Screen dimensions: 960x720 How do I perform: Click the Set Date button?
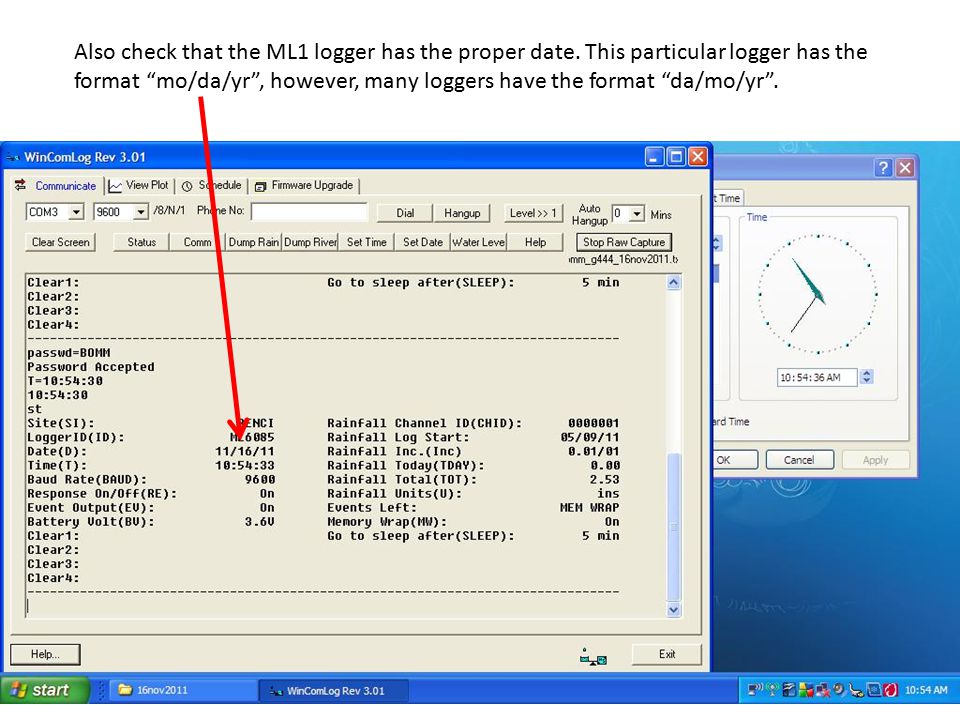tap(422, 242)
